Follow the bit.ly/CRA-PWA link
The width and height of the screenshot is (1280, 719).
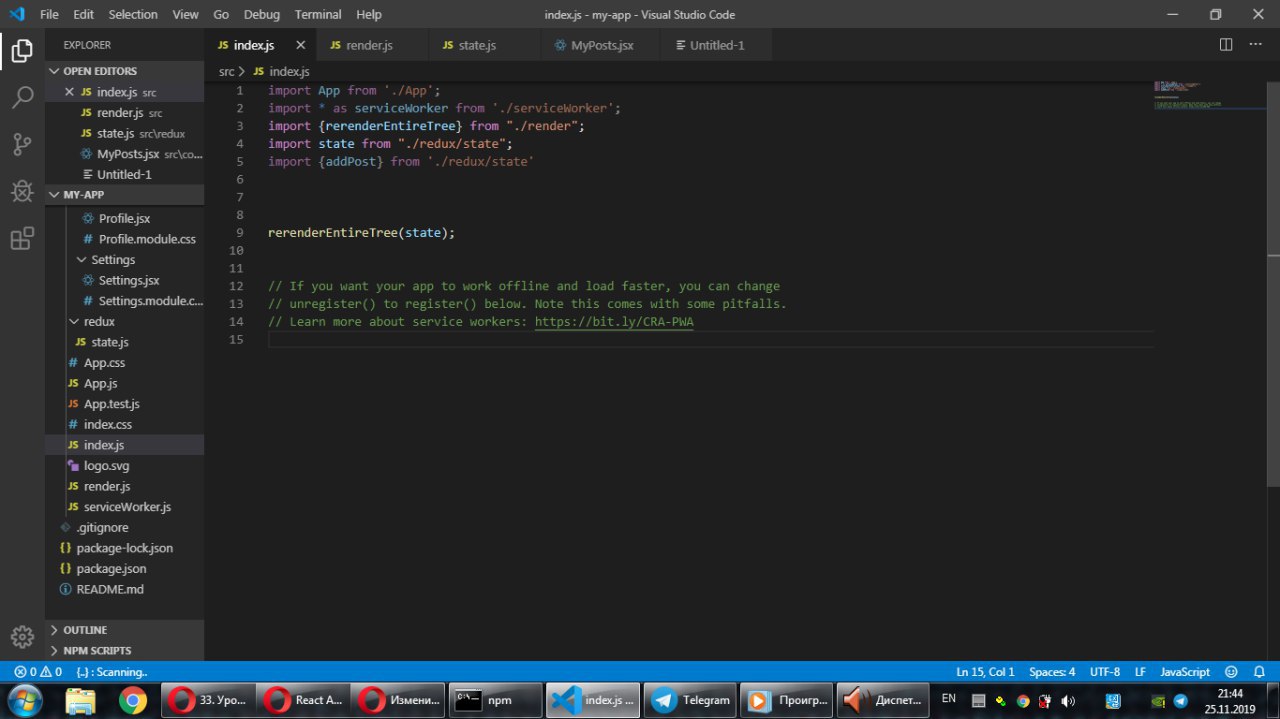point(614,322)
